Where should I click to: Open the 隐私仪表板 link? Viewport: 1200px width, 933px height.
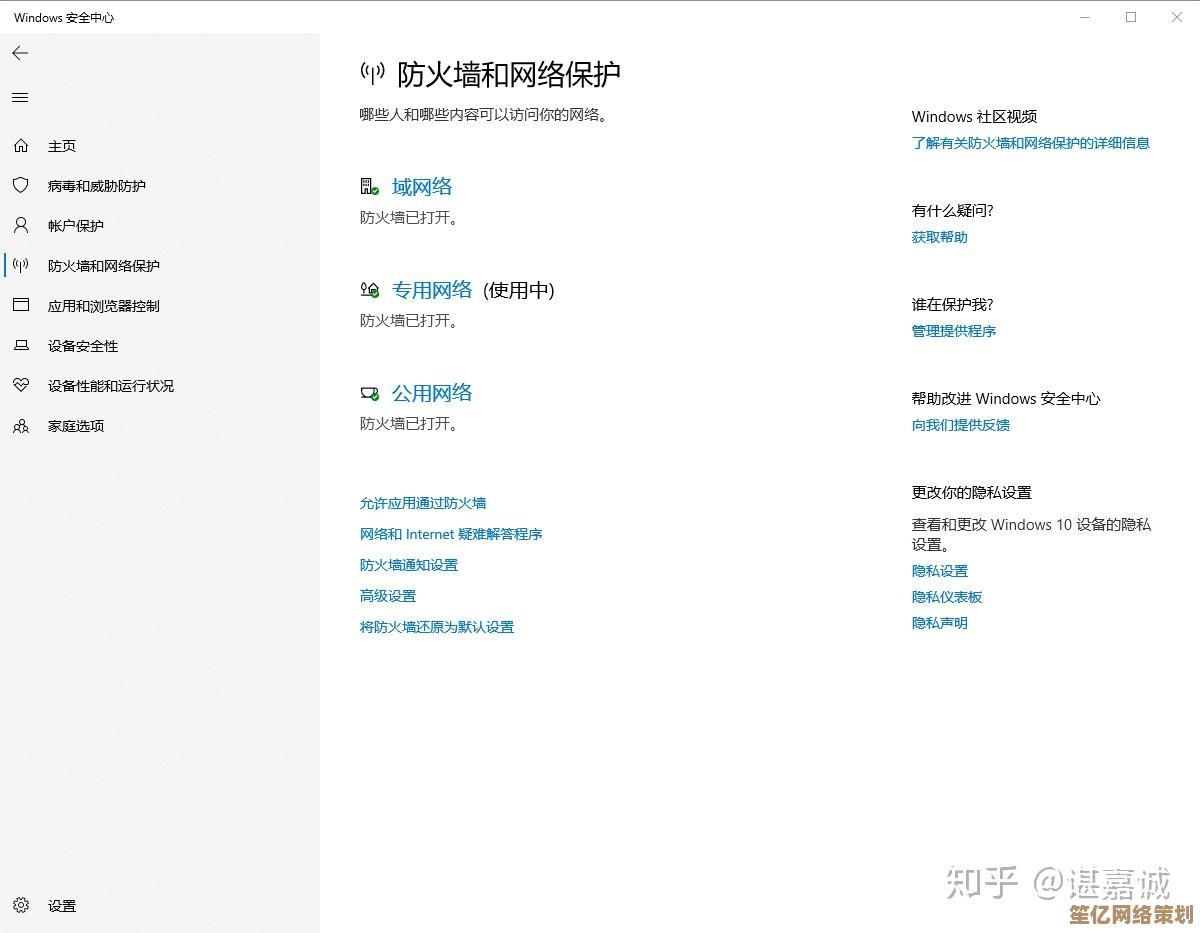(946, 597)
